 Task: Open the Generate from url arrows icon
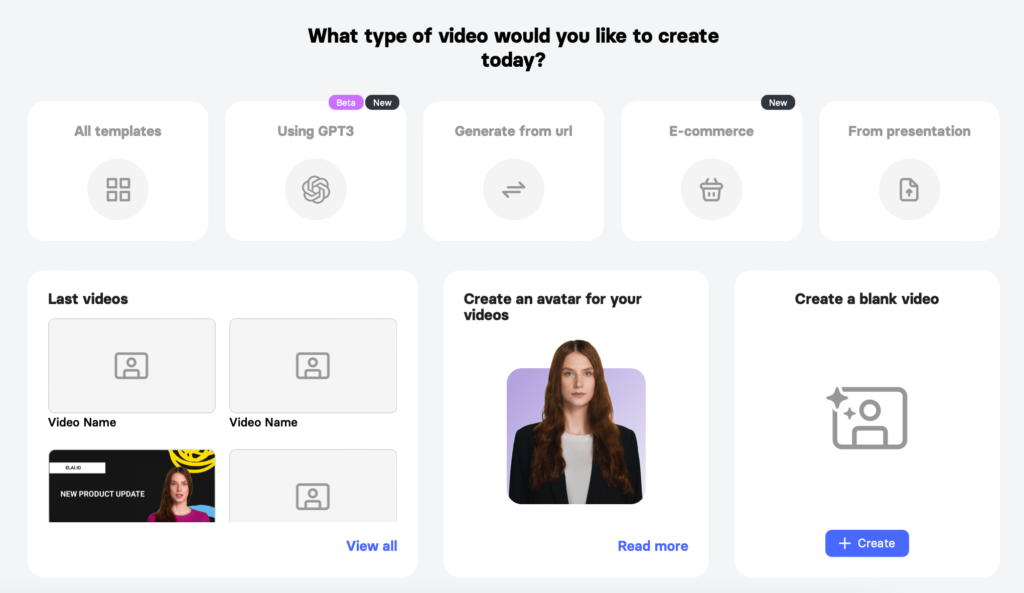click(x=513, y=189)
